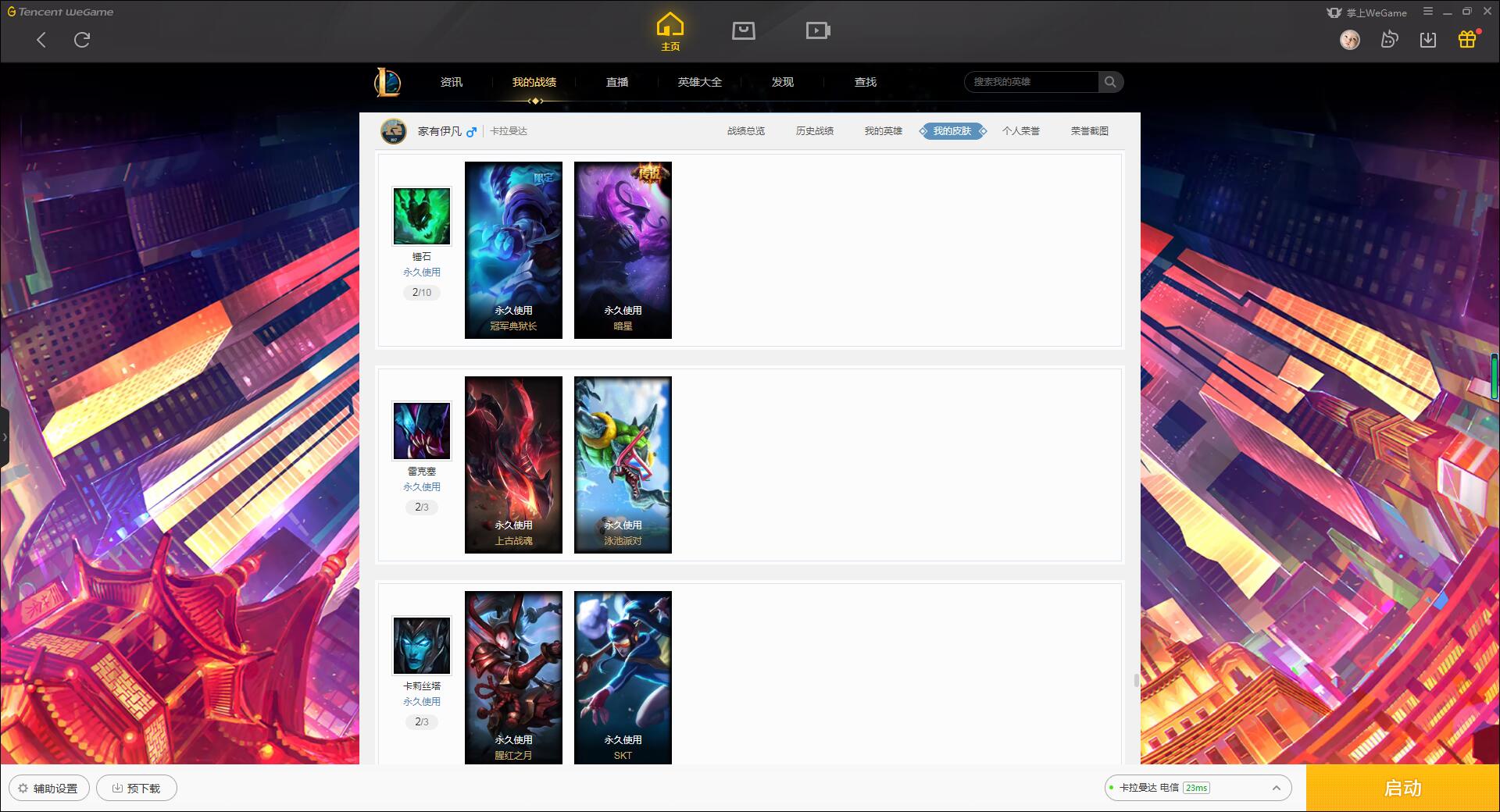The width and height of the screenshot is (1500, 812).
Task: Open 历史战绩 sub-tab
Action: point(815,131)
